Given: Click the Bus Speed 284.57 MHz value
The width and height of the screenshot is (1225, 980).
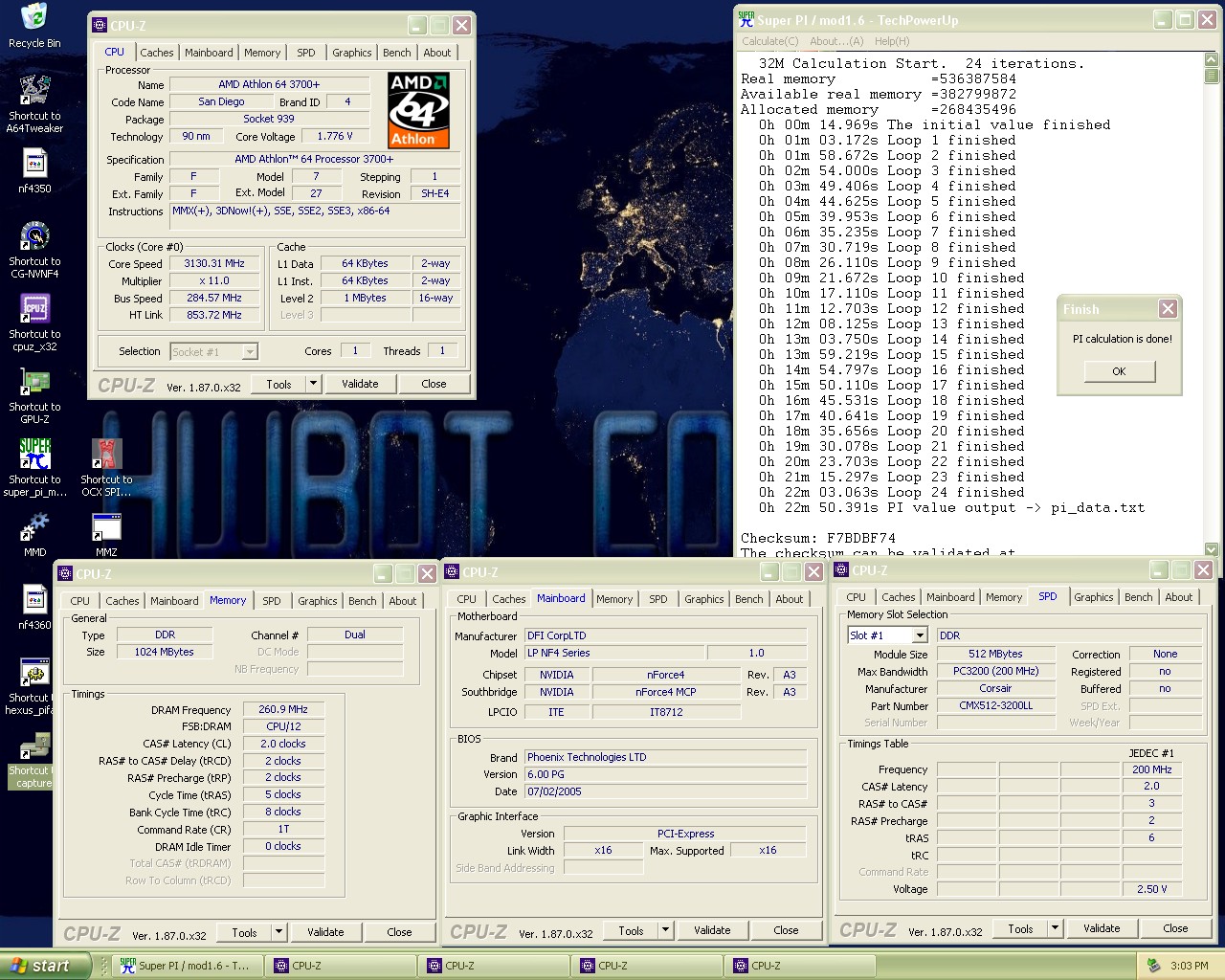Looking at the screenshot, I should pyautogui.click(x=215, y=298).
